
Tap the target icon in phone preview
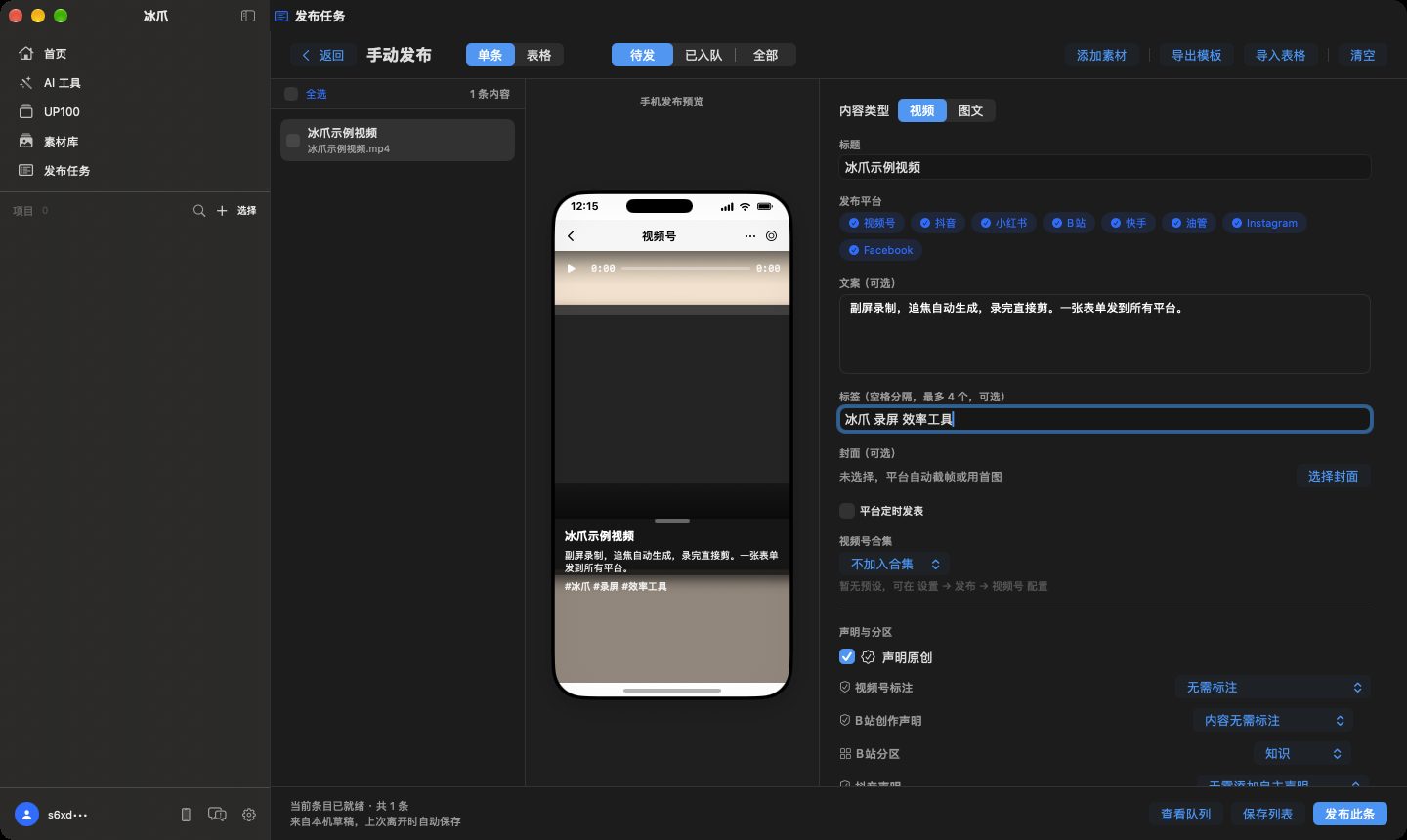click(x=772, y=236)
